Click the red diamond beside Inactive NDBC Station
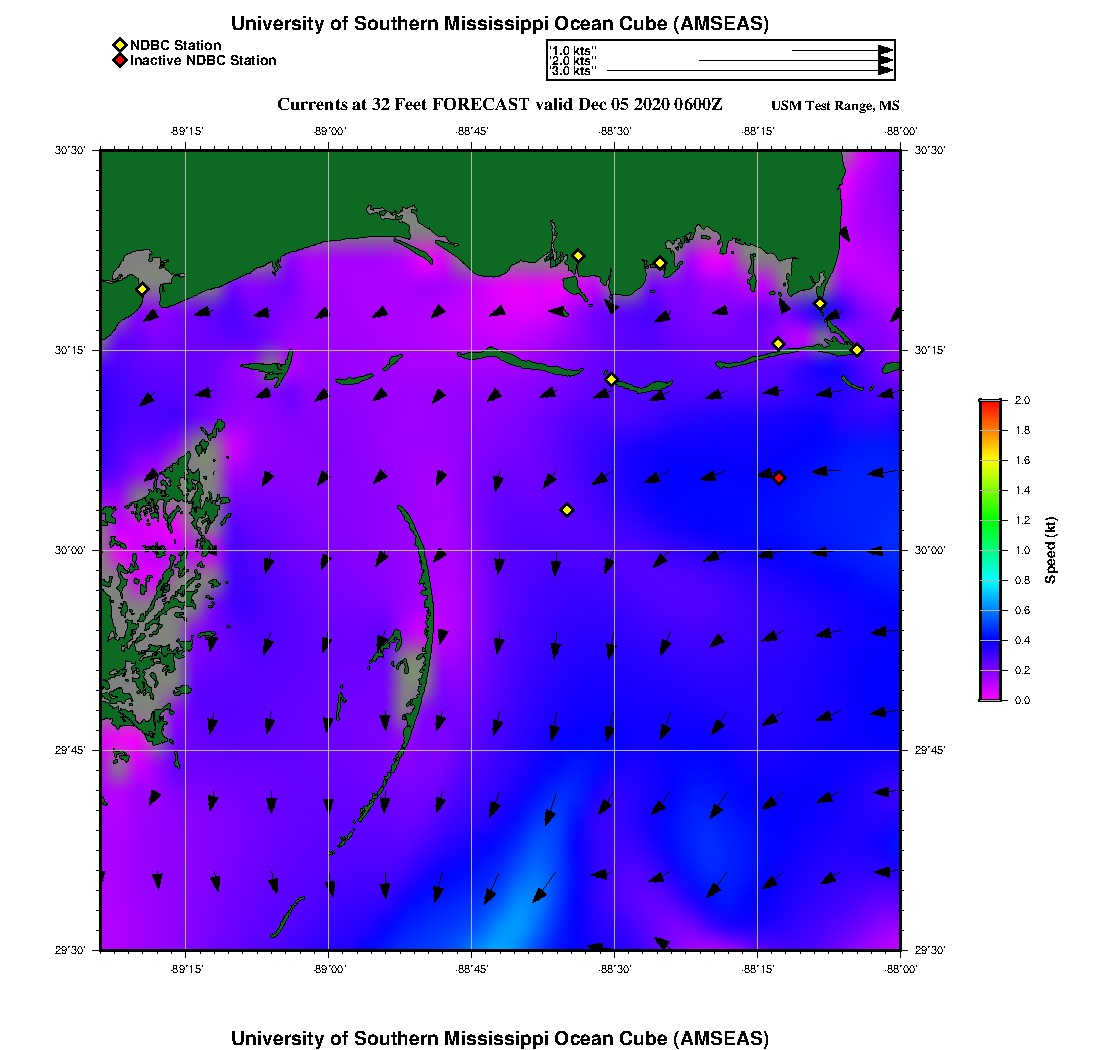This screenshot has width=1100, height=1050. (x=119, y=60)
